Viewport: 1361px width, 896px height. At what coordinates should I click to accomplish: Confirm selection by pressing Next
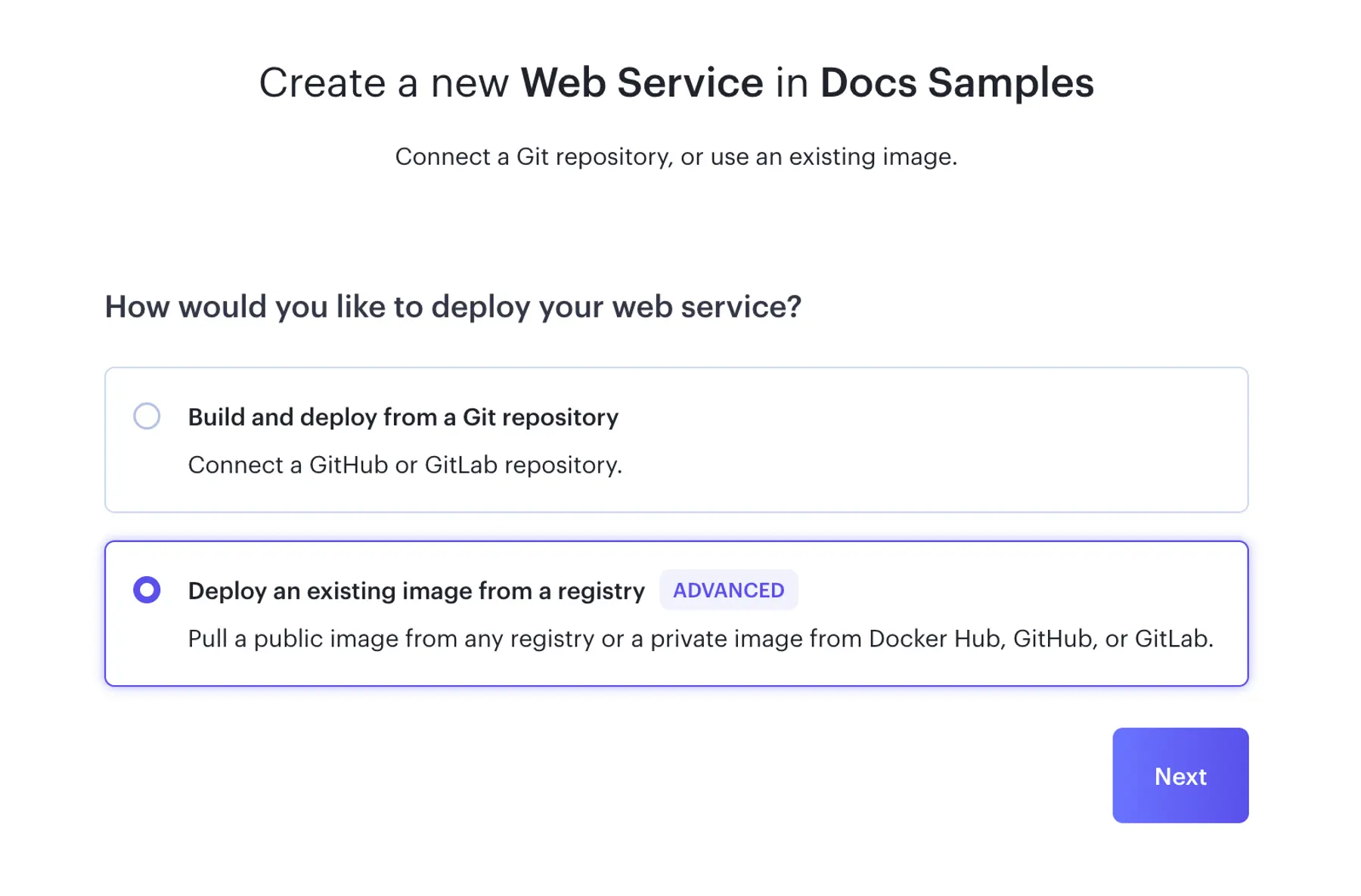tap(1180, 776)
